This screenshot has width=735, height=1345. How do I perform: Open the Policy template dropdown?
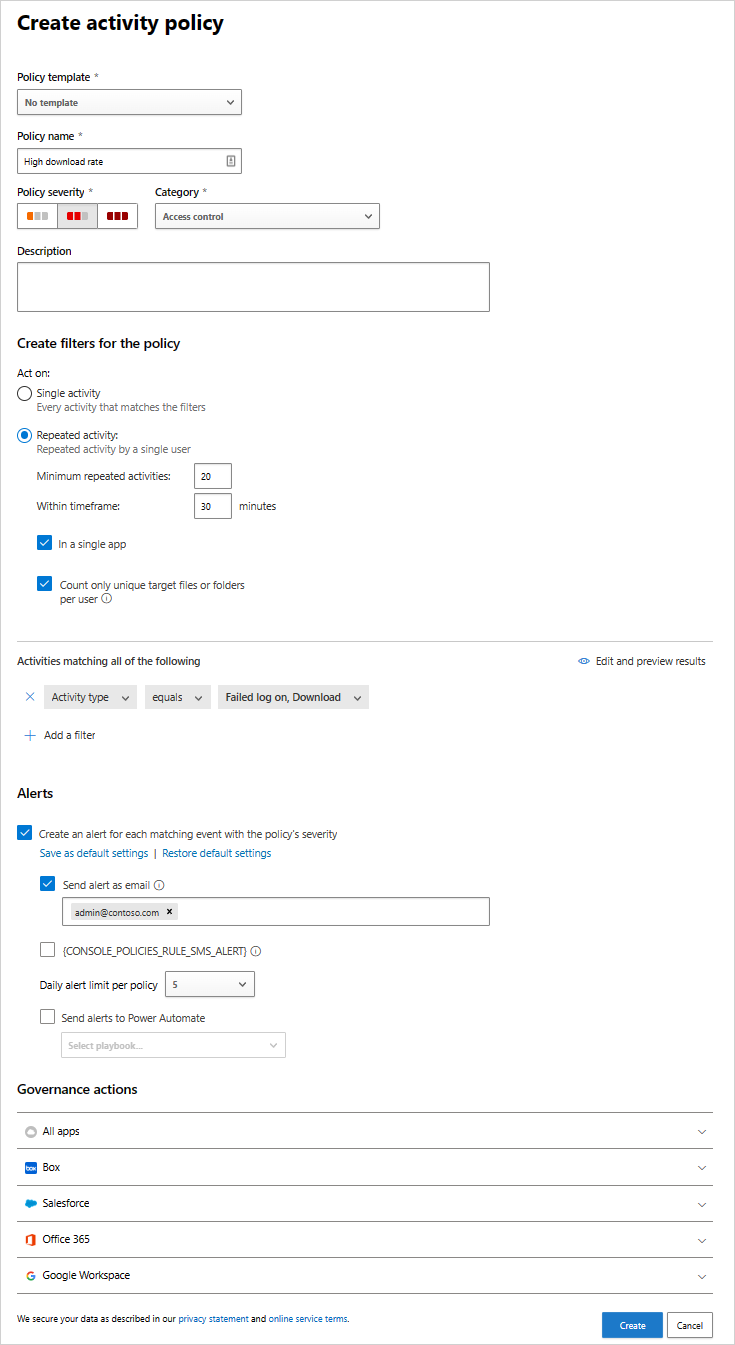click(129, 101)
